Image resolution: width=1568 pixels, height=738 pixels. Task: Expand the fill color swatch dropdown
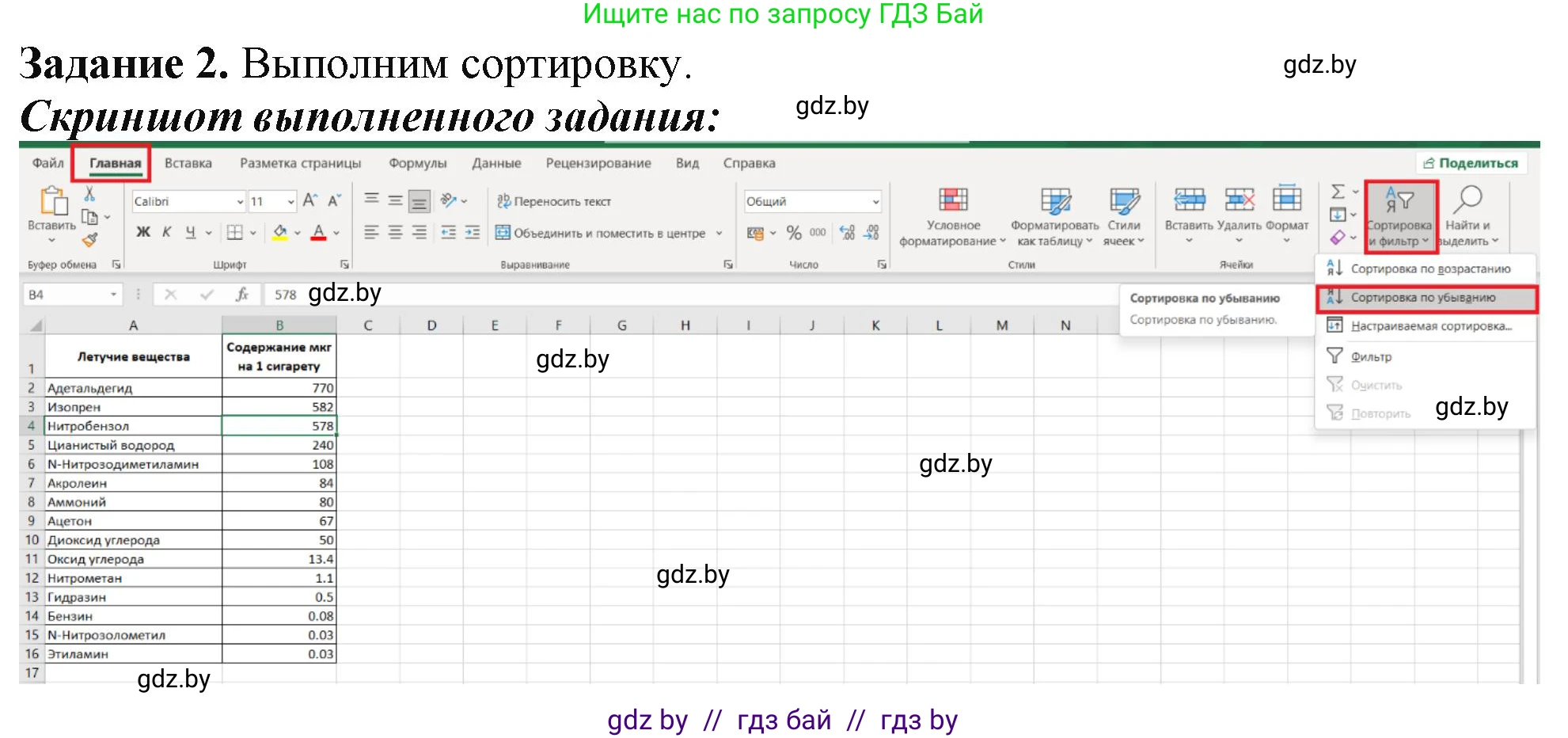(x=297, y=232)
